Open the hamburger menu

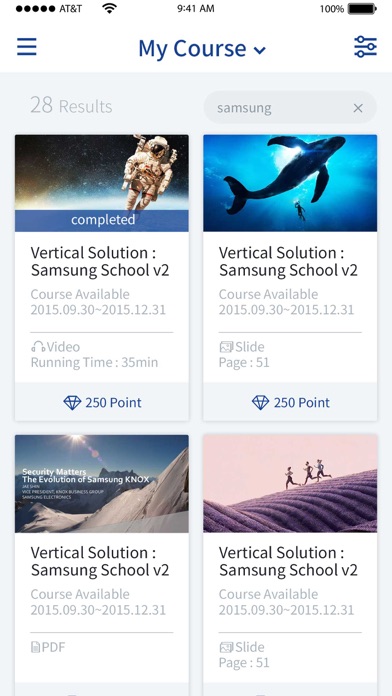[x=27, y=47]
